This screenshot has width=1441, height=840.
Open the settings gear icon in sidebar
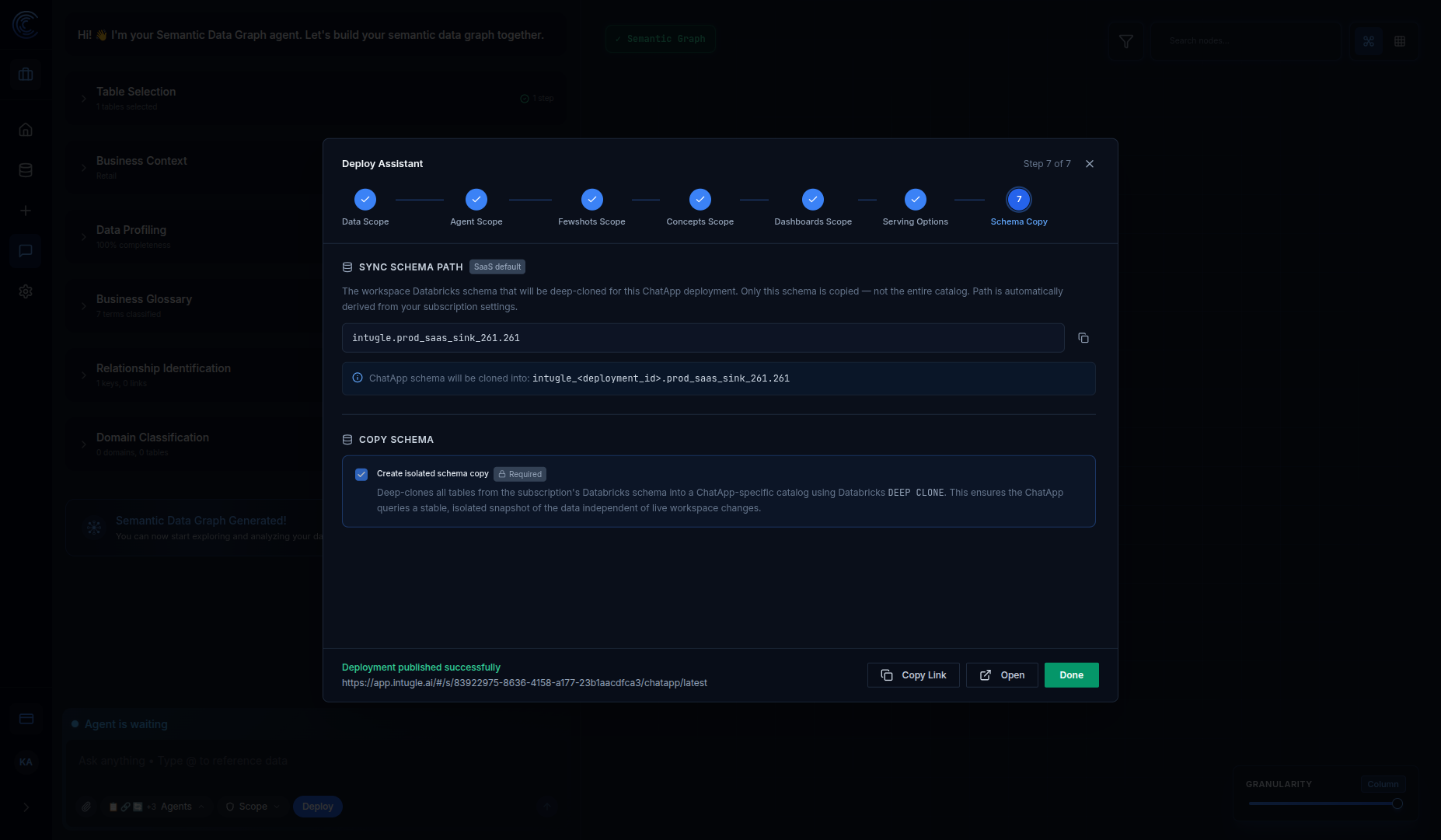pos(26,291)
